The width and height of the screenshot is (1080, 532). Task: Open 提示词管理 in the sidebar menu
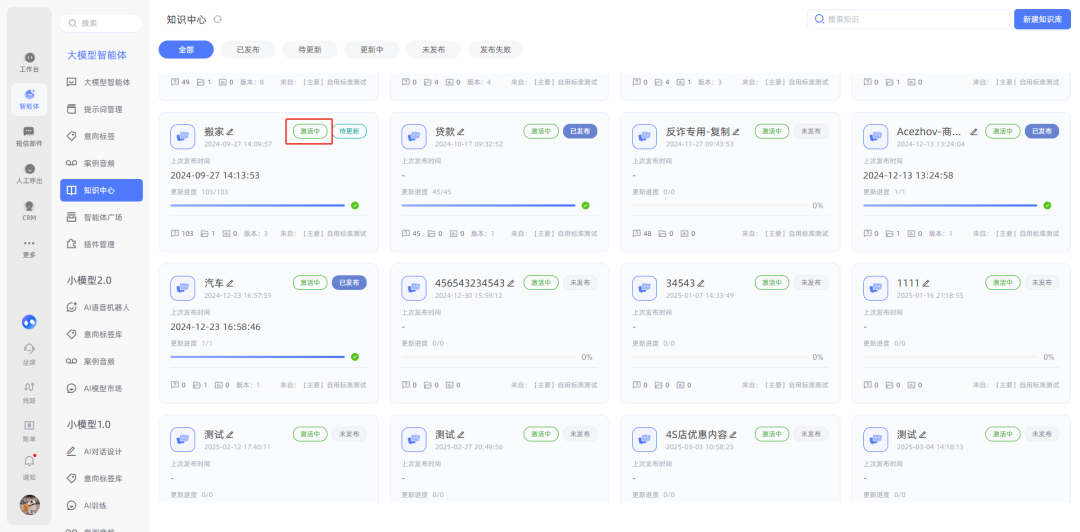point(102,109)
